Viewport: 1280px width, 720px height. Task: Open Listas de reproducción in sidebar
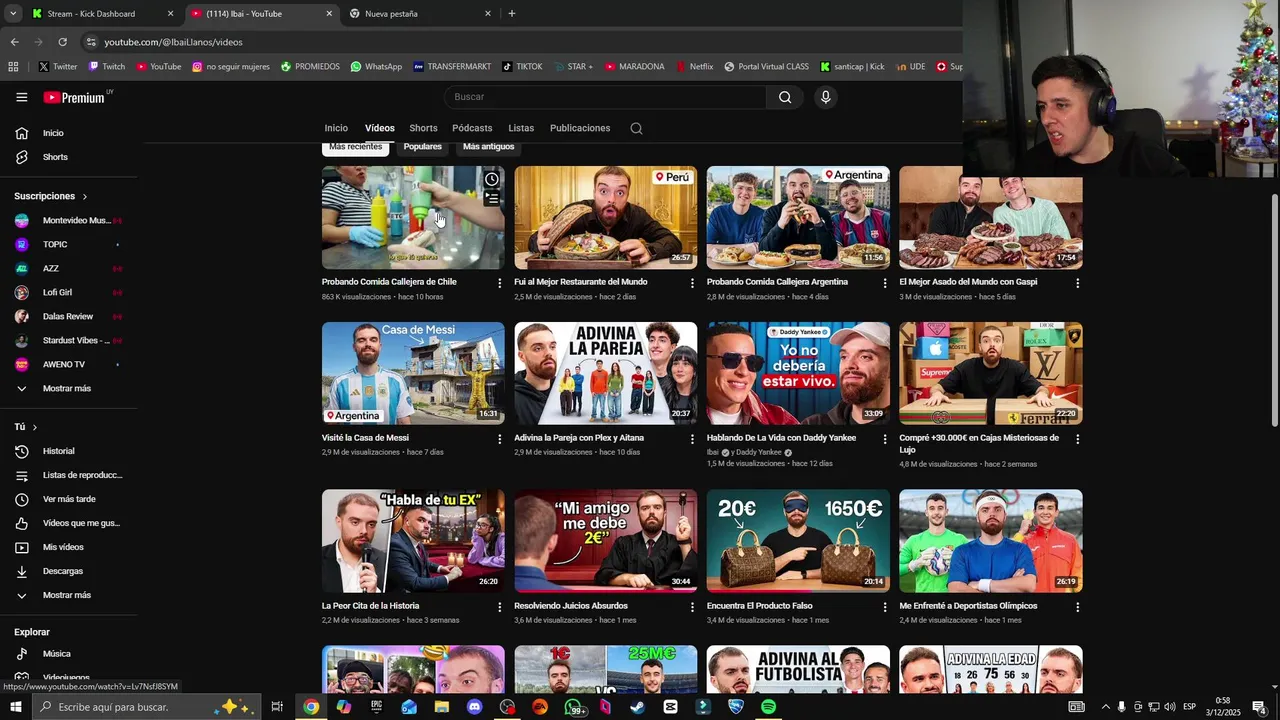tap(69, 475)
